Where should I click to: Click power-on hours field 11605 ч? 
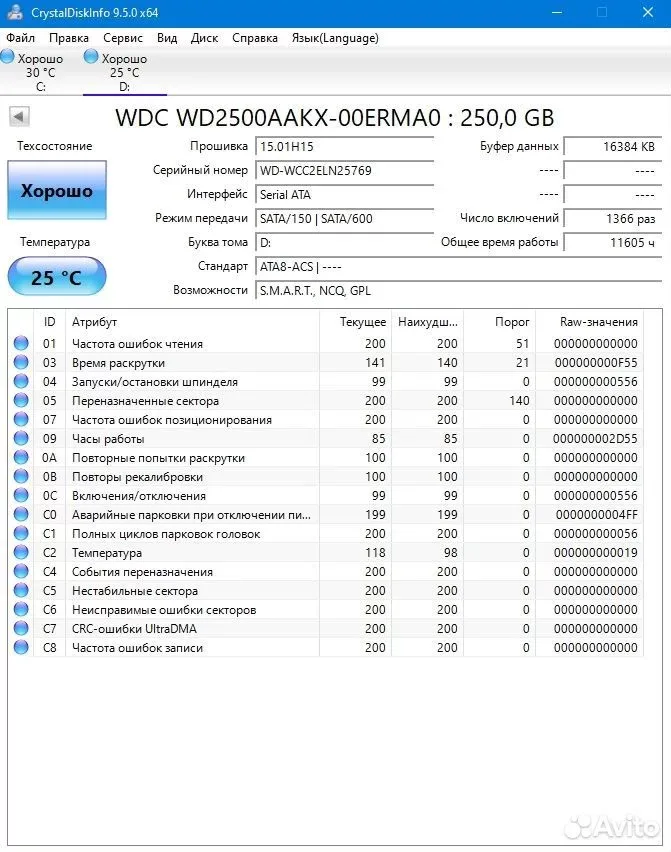point(612,242)
